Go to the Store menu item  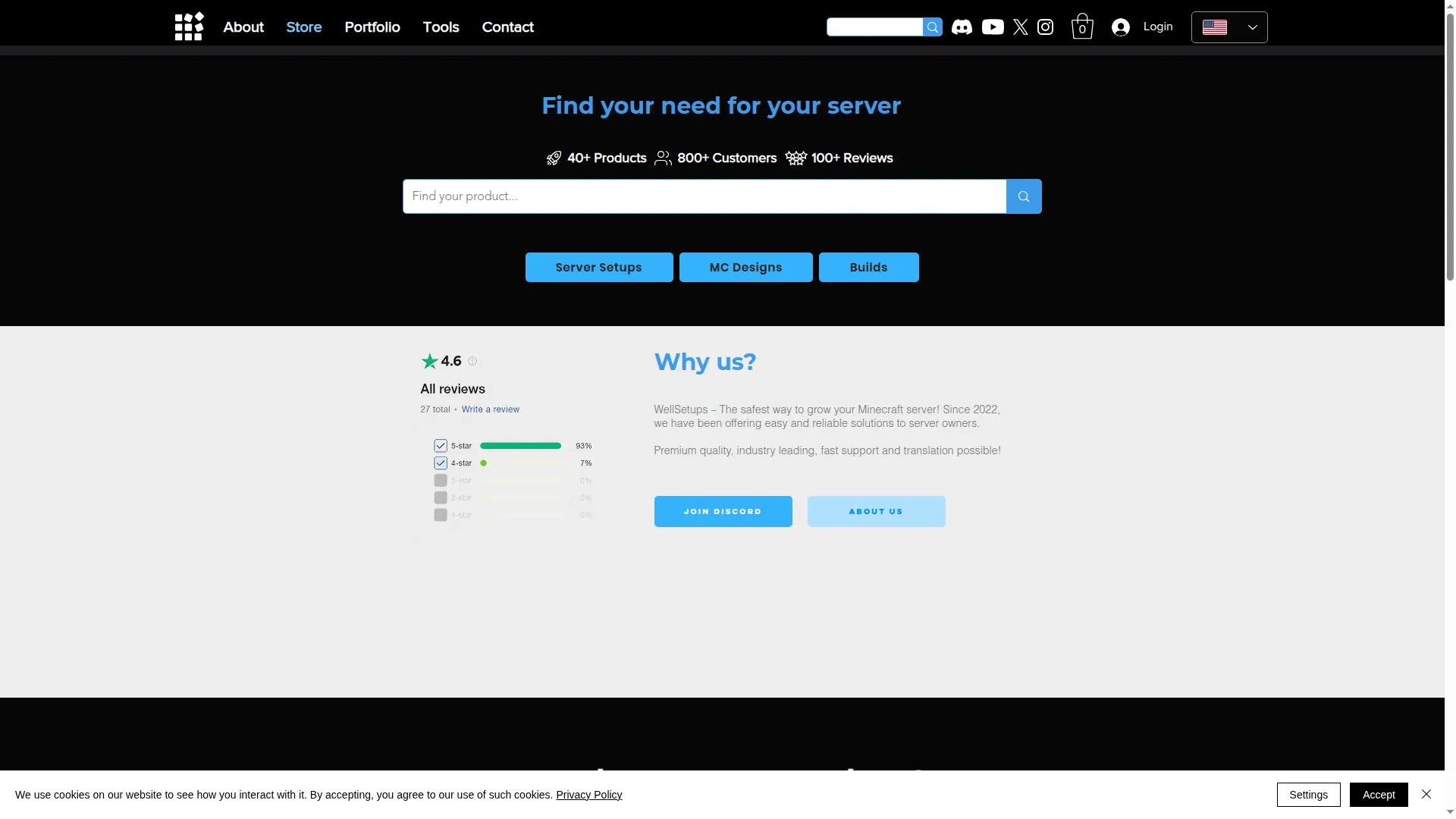304,27
